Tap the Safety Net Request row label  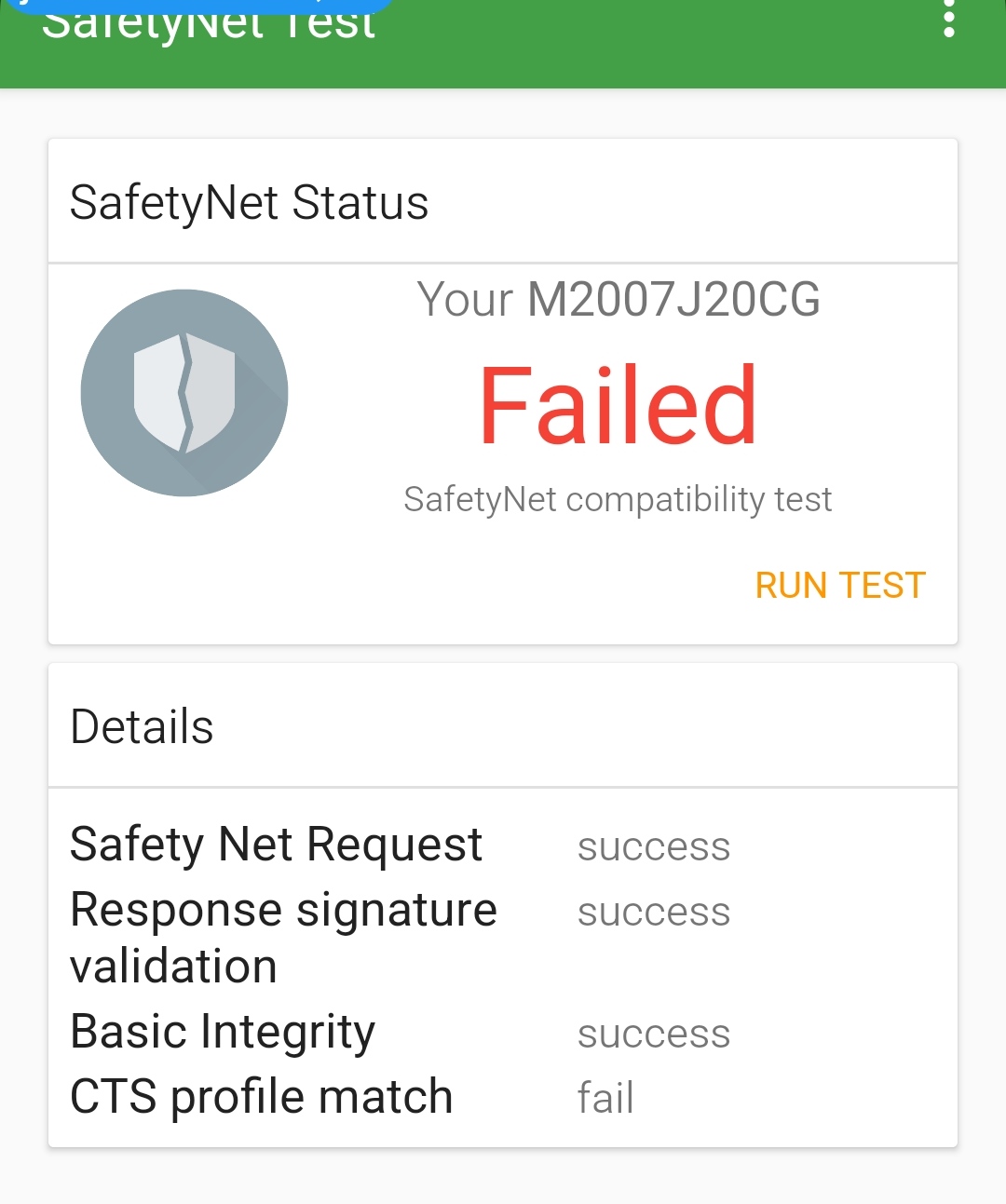pyautogui.click(x=276, y=845)
